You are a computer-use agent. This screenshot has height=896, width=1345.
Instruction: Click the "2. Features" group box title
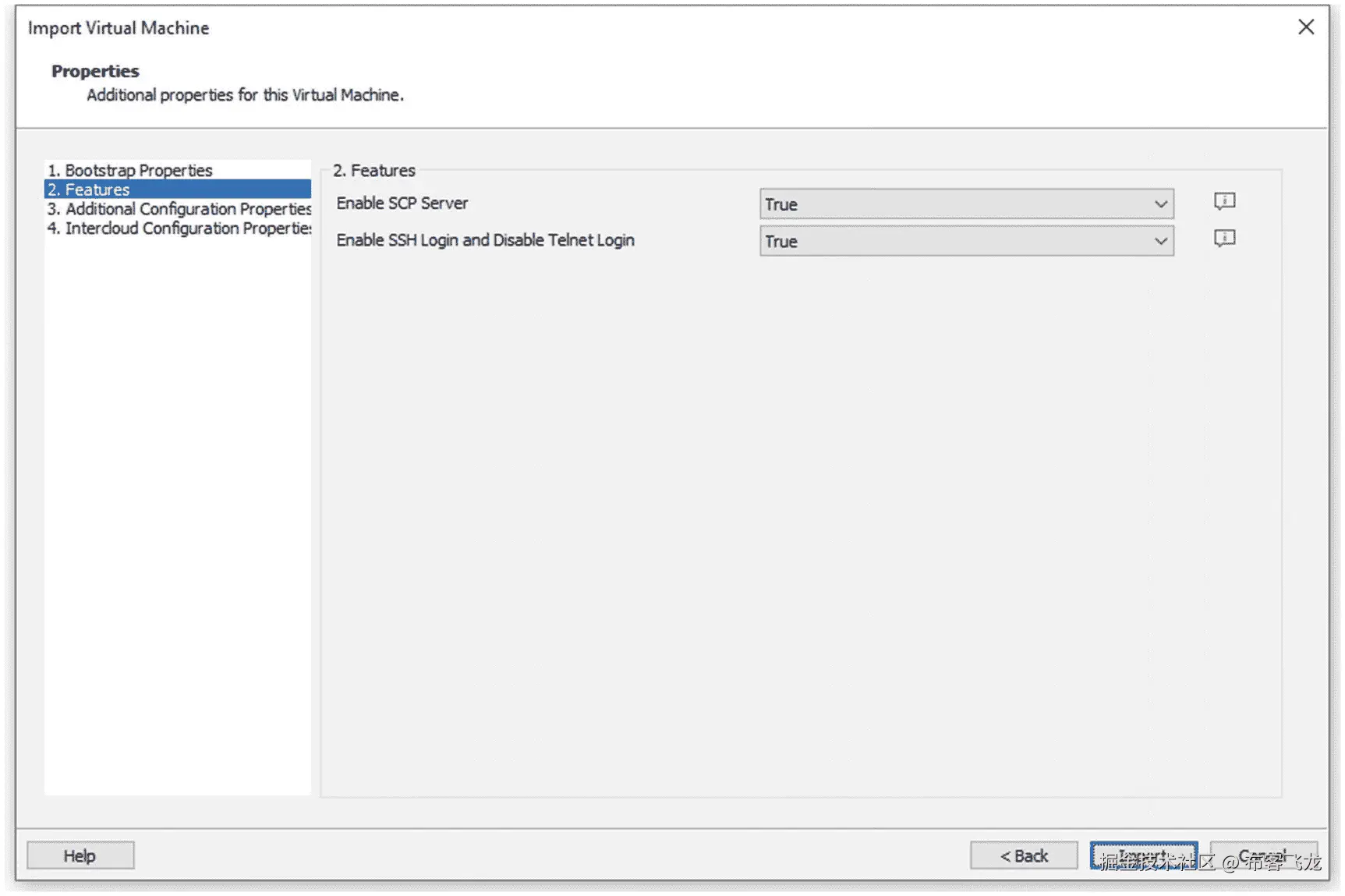tap(374, 170)
